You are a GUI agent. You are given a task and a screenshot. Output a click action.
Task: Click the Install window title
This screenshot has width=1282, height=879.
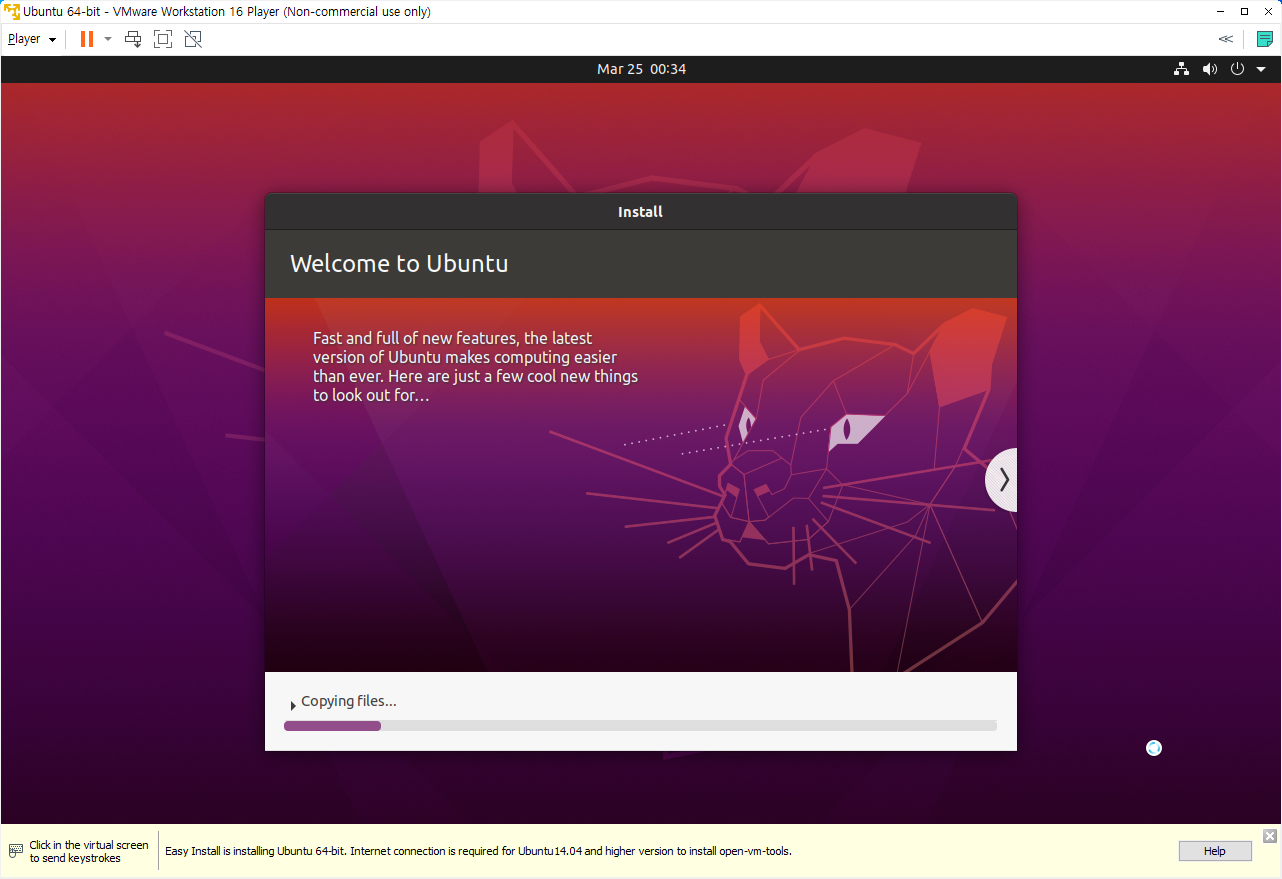(640, 212)
